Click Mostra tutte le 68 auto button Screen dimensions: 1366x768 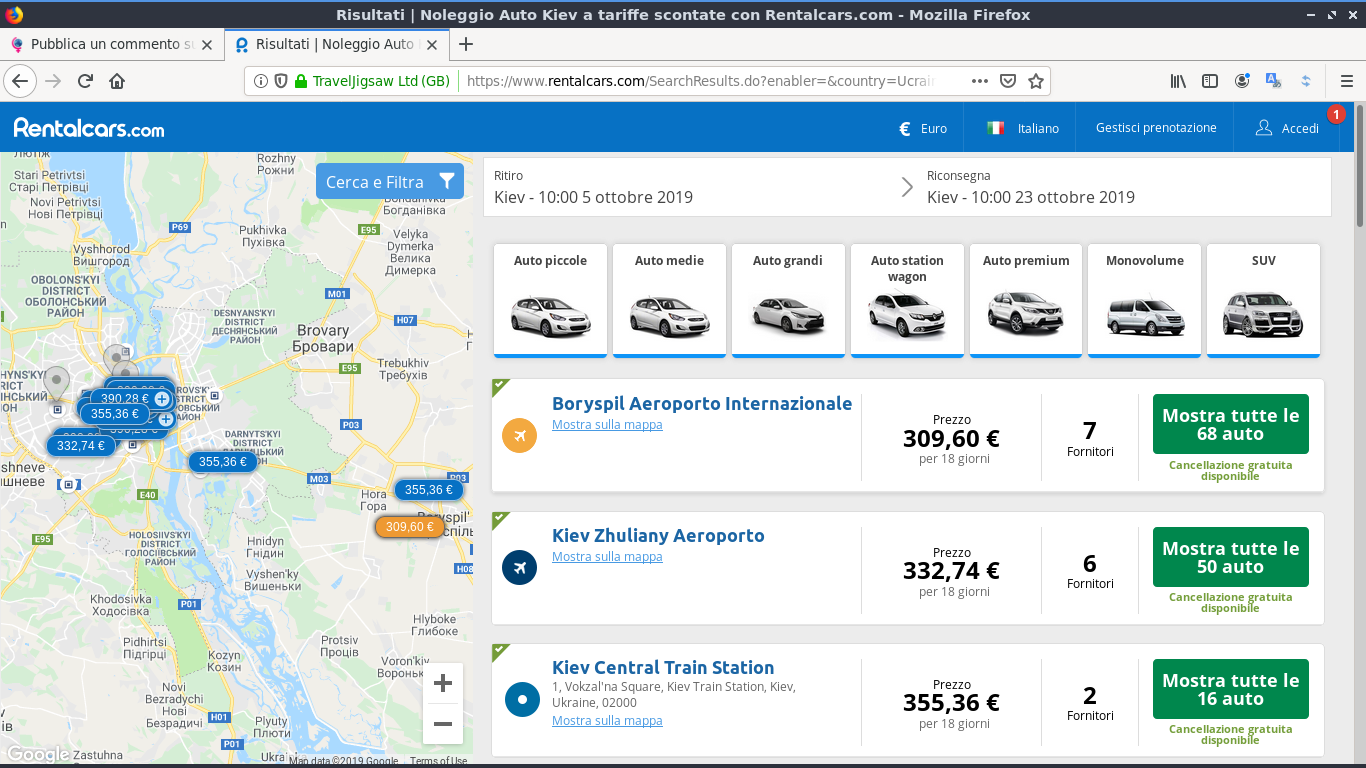point(1230,425)
